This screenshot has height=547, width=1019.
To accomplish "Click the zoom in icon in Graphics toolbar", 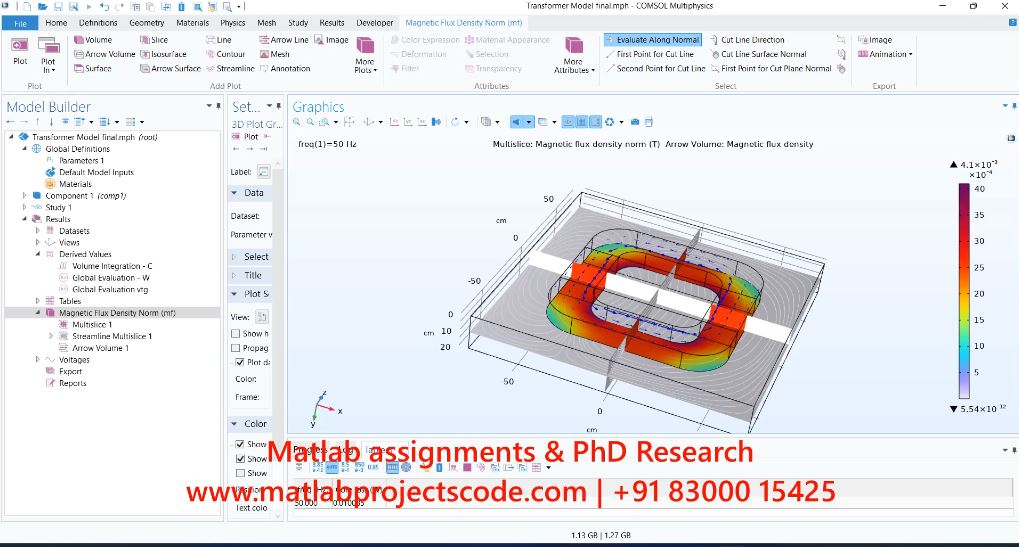I will coord(296,121).
